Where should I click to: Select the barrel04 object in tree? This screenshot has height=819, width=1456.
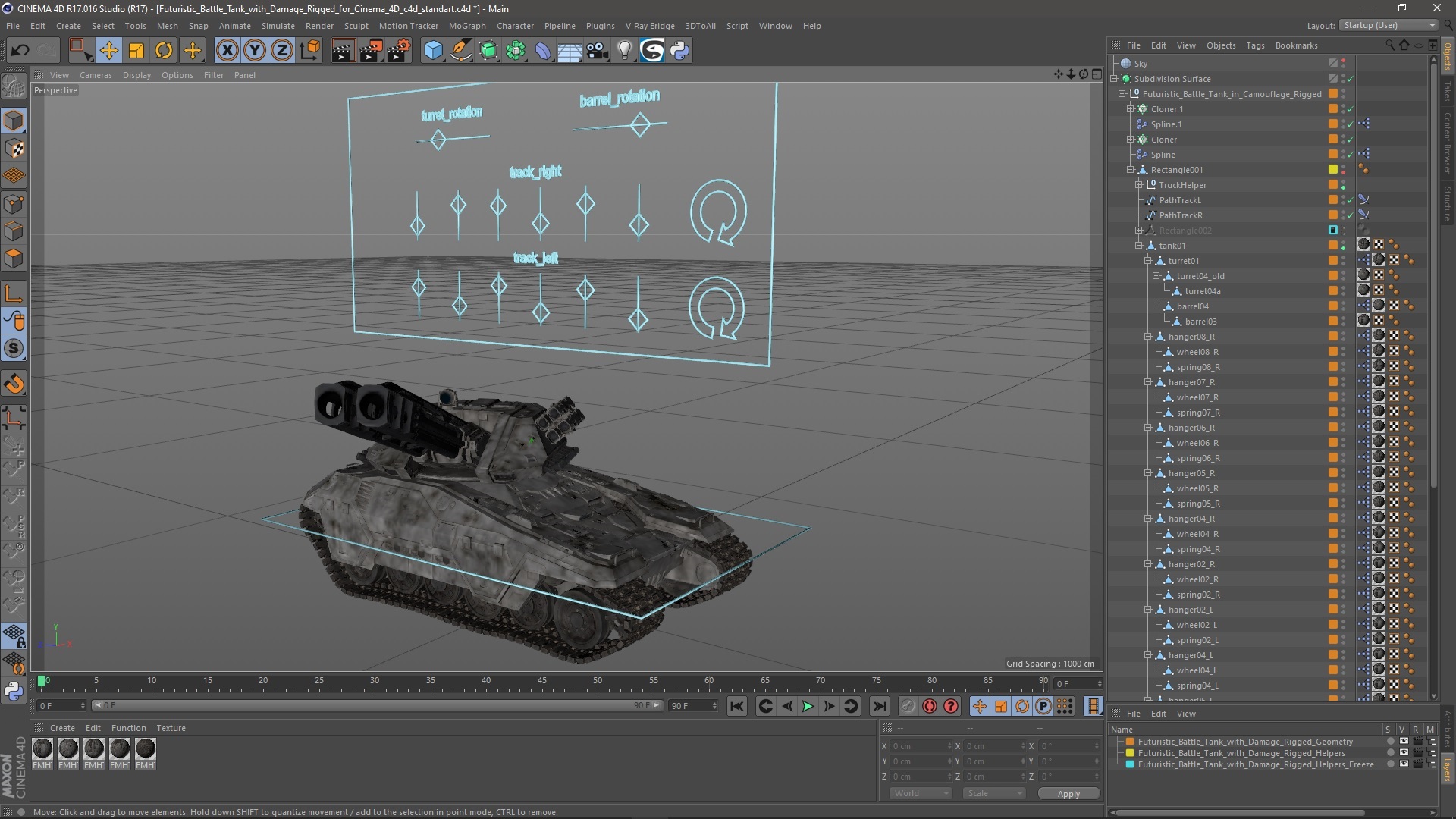[x=1192, y=306]
